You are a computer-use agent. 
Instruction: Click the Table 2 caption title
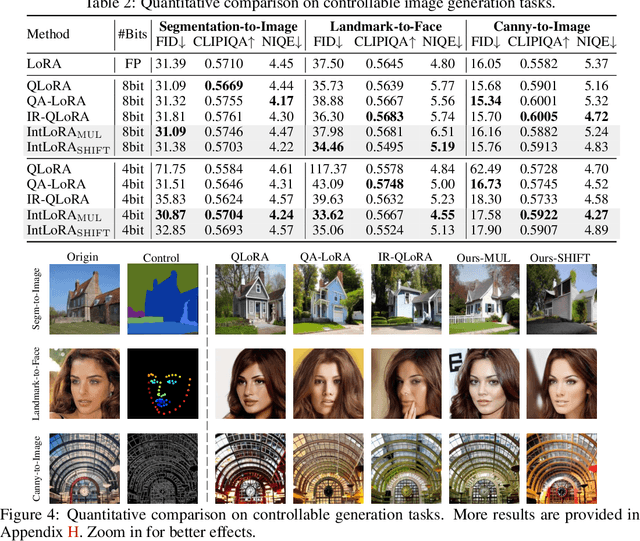tap(320, 4)
